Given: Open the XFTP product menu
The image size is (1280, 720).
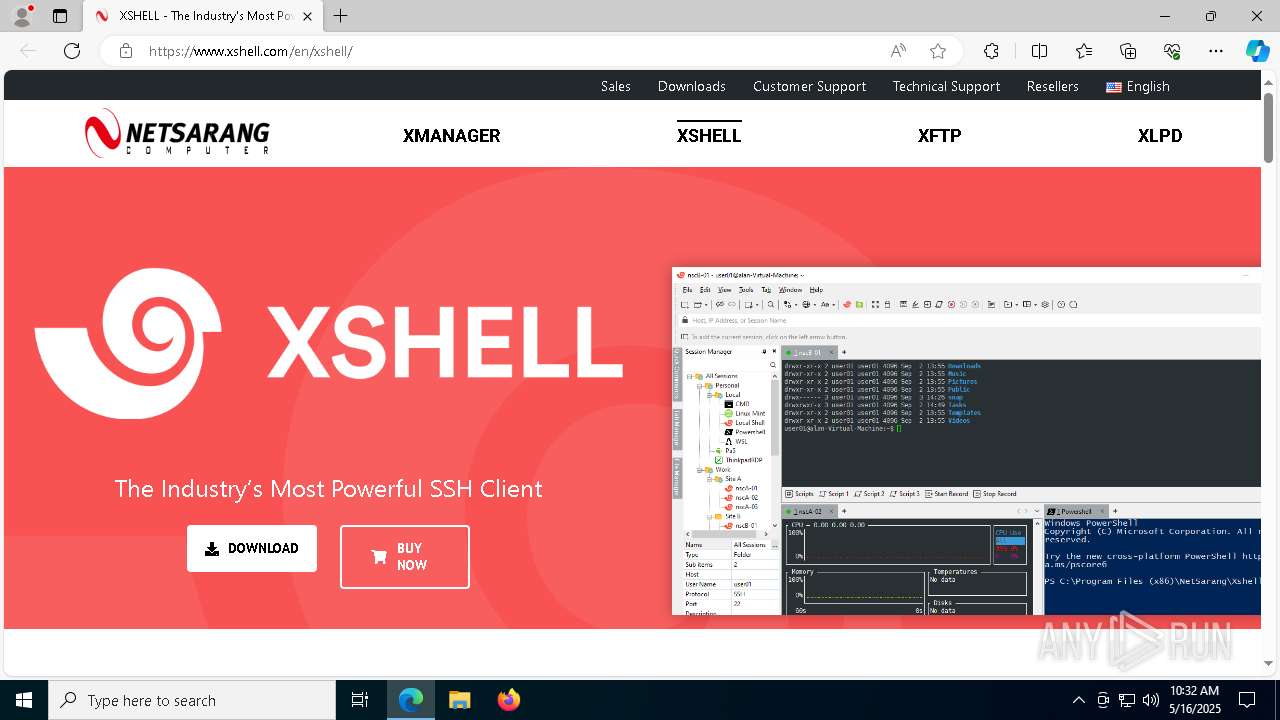Looking at the screenshot, I should click(x=940, y=136).
